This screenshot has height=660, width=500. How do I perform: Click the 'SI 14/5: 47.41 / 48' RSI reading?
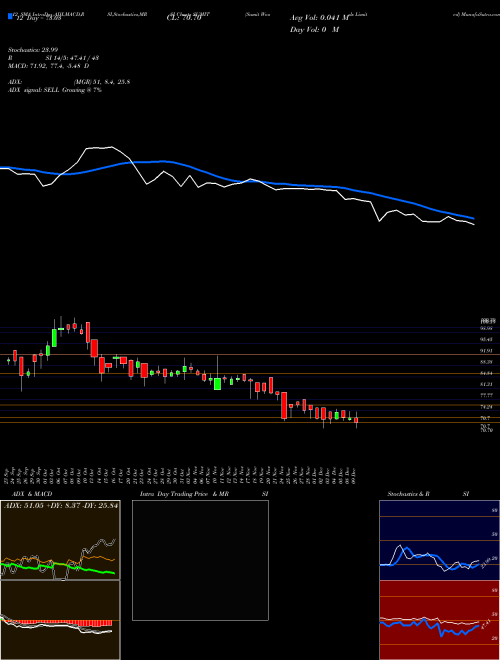(72, 58)
